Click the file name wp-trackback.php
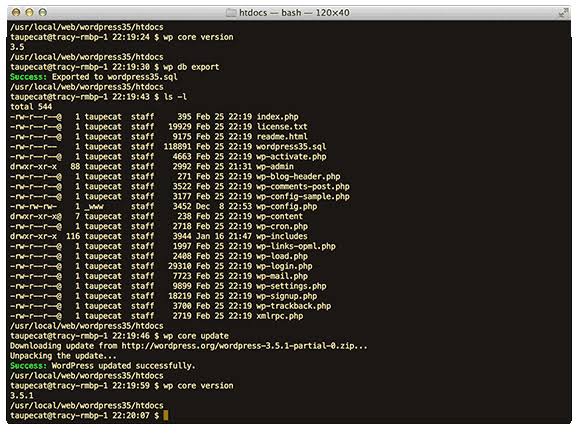 point(294,306)
